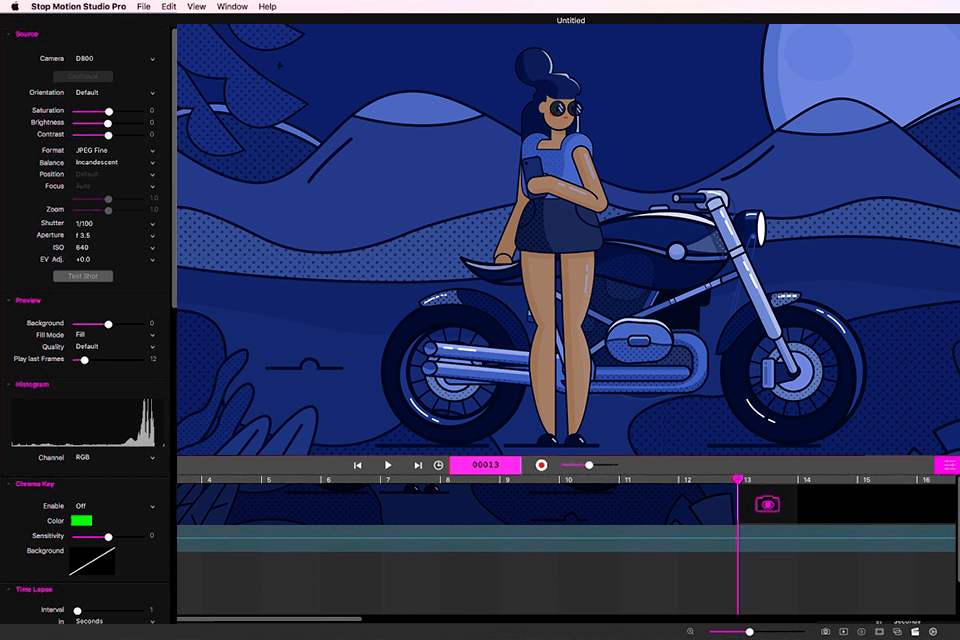Click the loop playback icon in bottom toolbar

pos(897,632)
